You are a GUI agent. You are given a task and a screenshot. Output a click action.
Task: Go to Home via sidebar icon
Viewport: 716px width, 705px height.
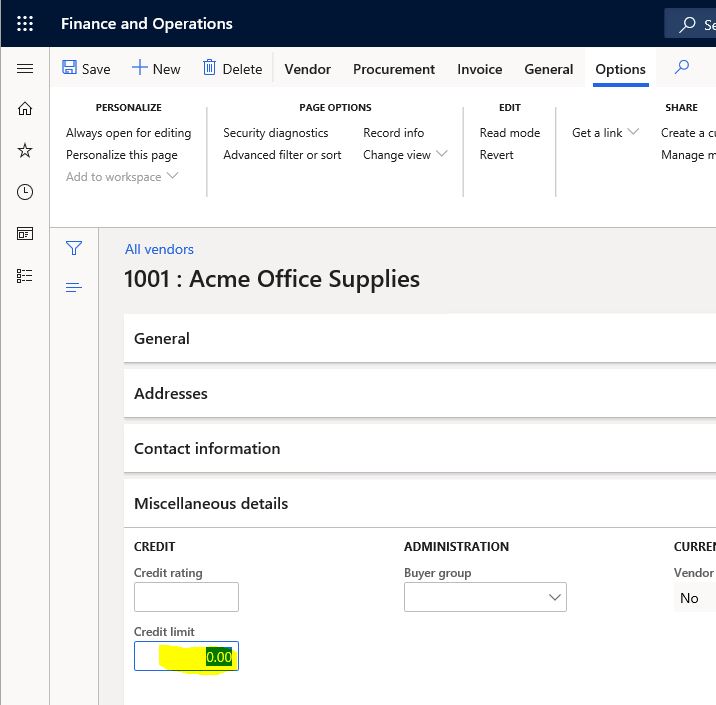(x=25, y=109)
